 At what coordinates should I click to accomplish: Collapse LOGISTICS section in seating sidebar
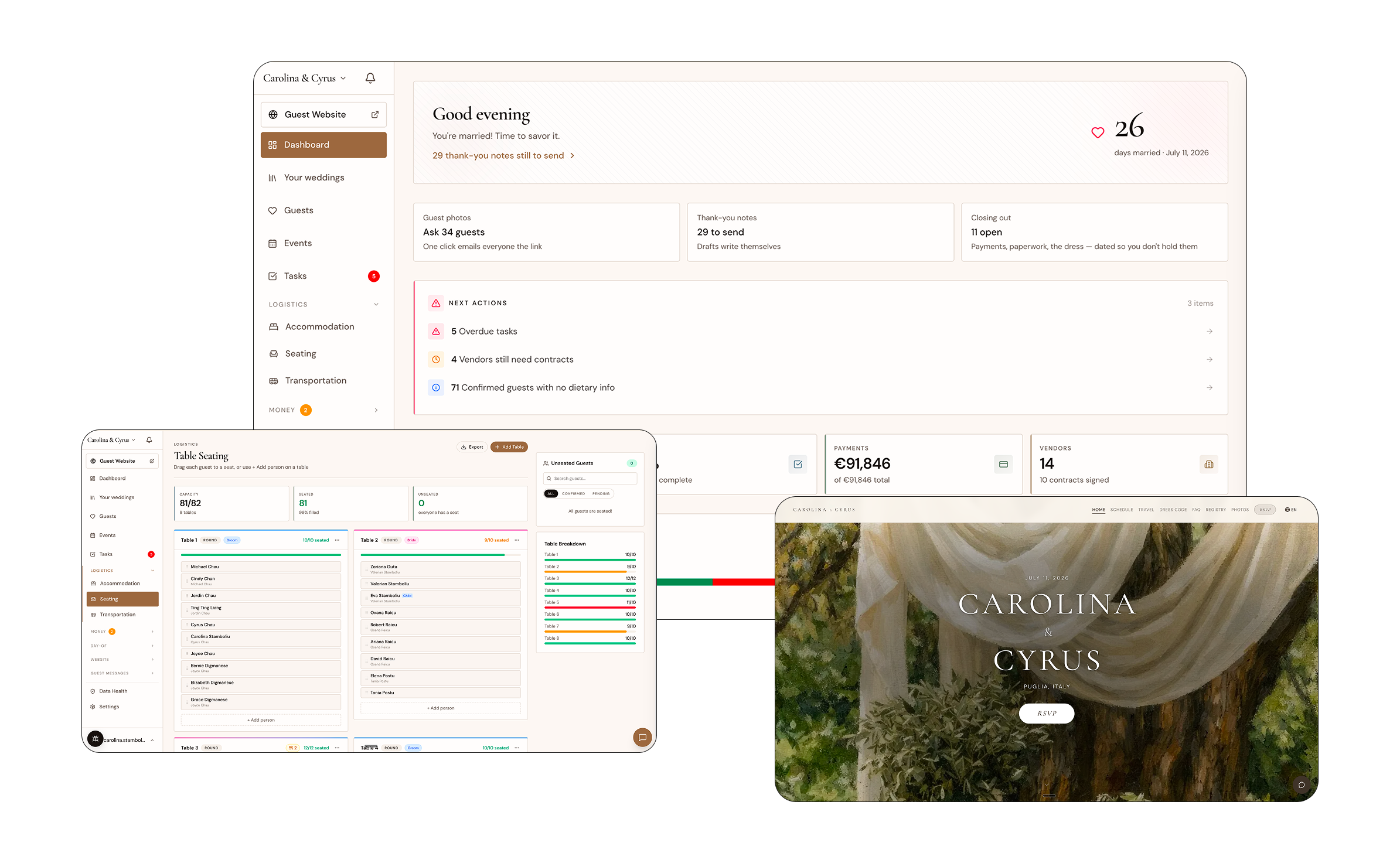click(x=152, y=571)
